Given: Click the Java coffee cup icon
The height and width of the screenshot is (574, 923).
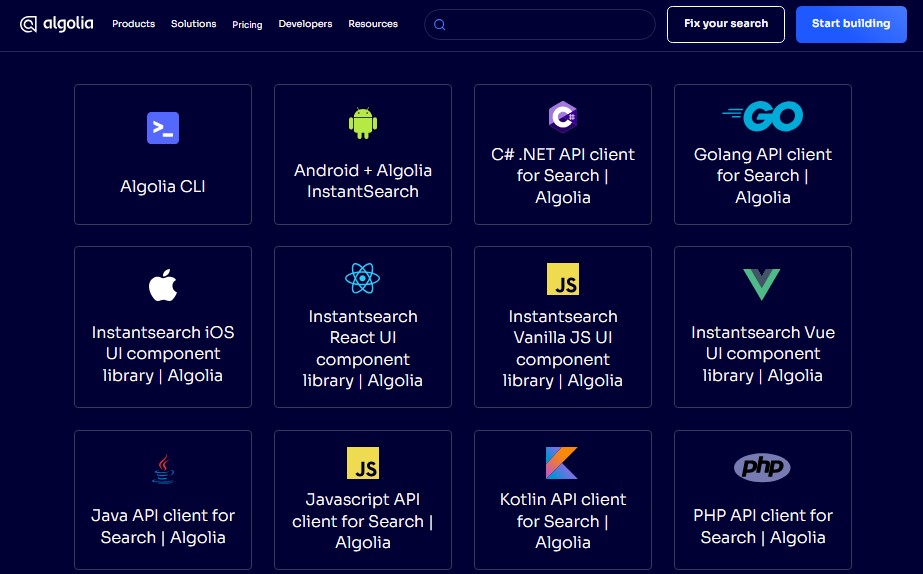Looking at the screenshot, I should coord(163,469).
